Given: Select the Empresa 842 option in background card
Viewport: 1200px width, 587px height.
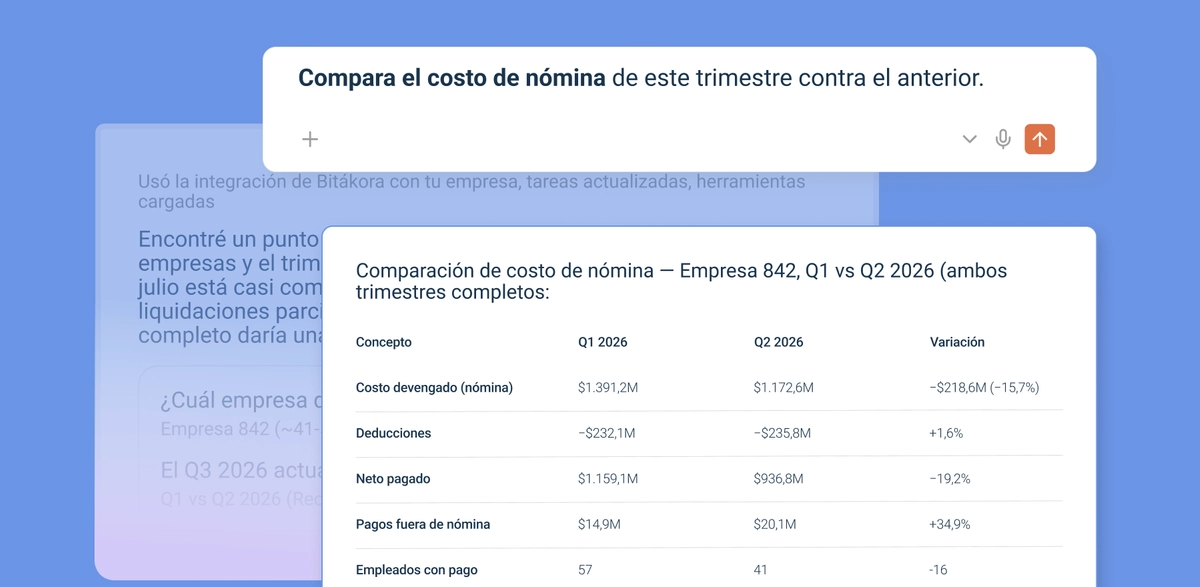Looking at the screenshot, I should 240,428.
